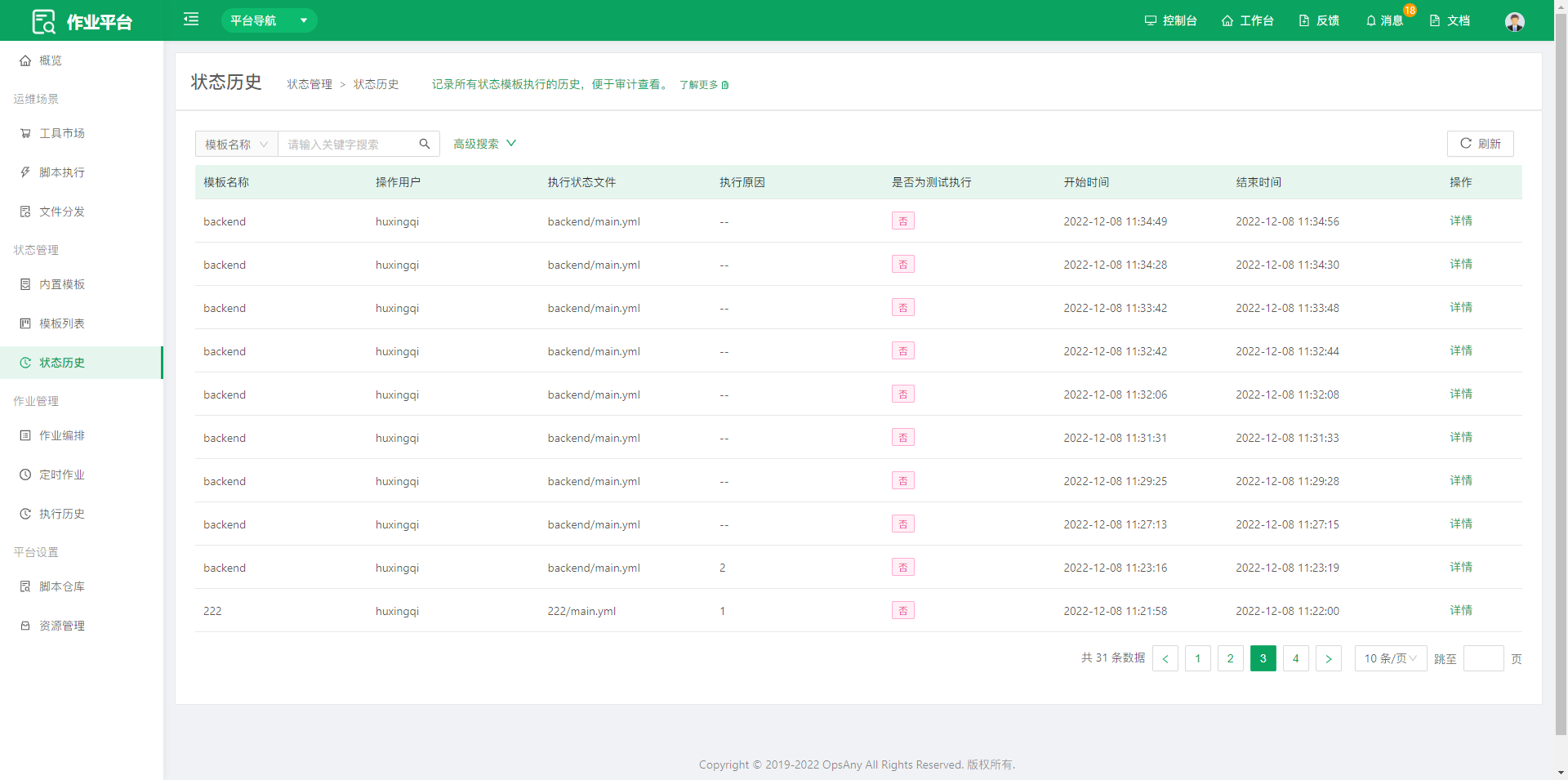Open 内置模板 in the sidebar
Screen dimensions: 1568x780
(x=82, y=284)
